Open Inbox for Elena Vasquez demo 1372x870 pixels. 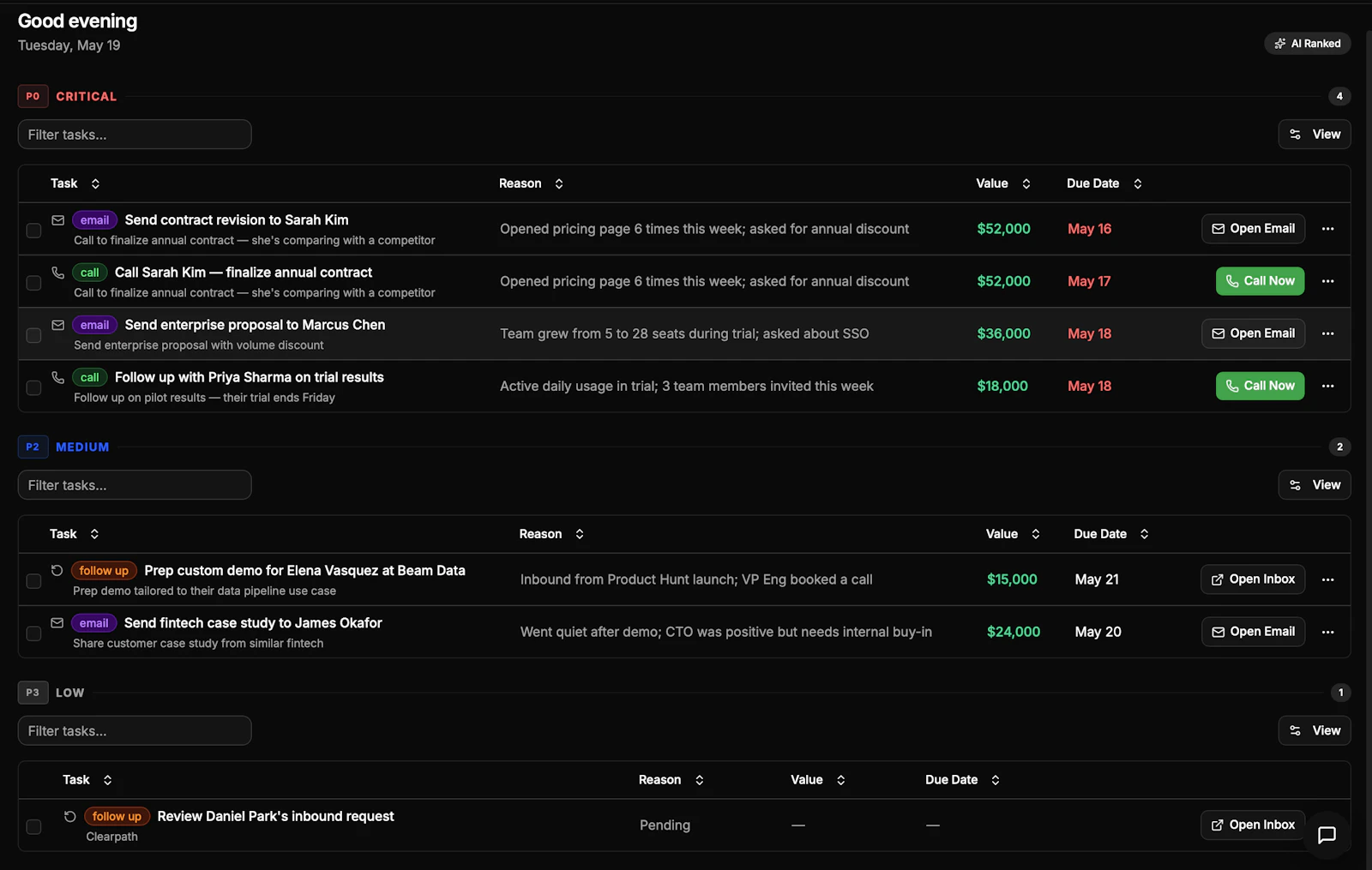(1253, 579)
